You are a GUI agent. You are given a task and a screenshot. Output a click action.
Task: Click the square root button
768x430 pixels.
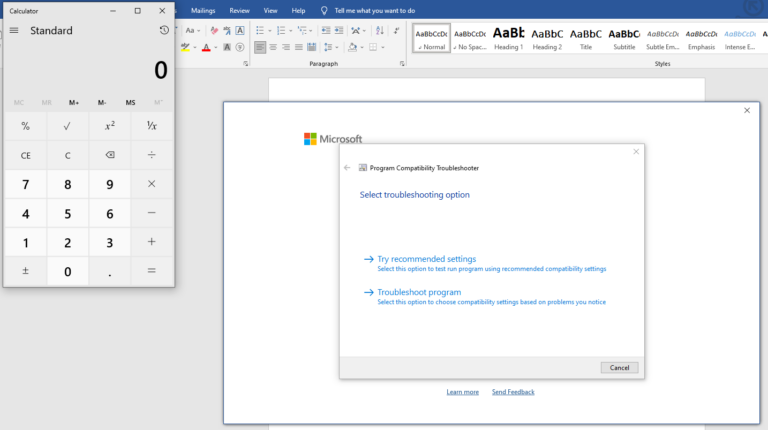67,126
